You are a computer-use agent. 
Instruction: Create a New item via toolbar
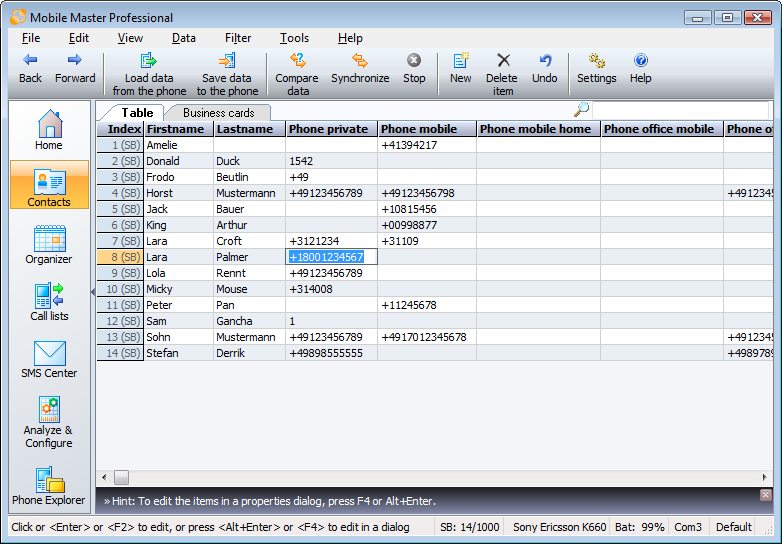460,62
